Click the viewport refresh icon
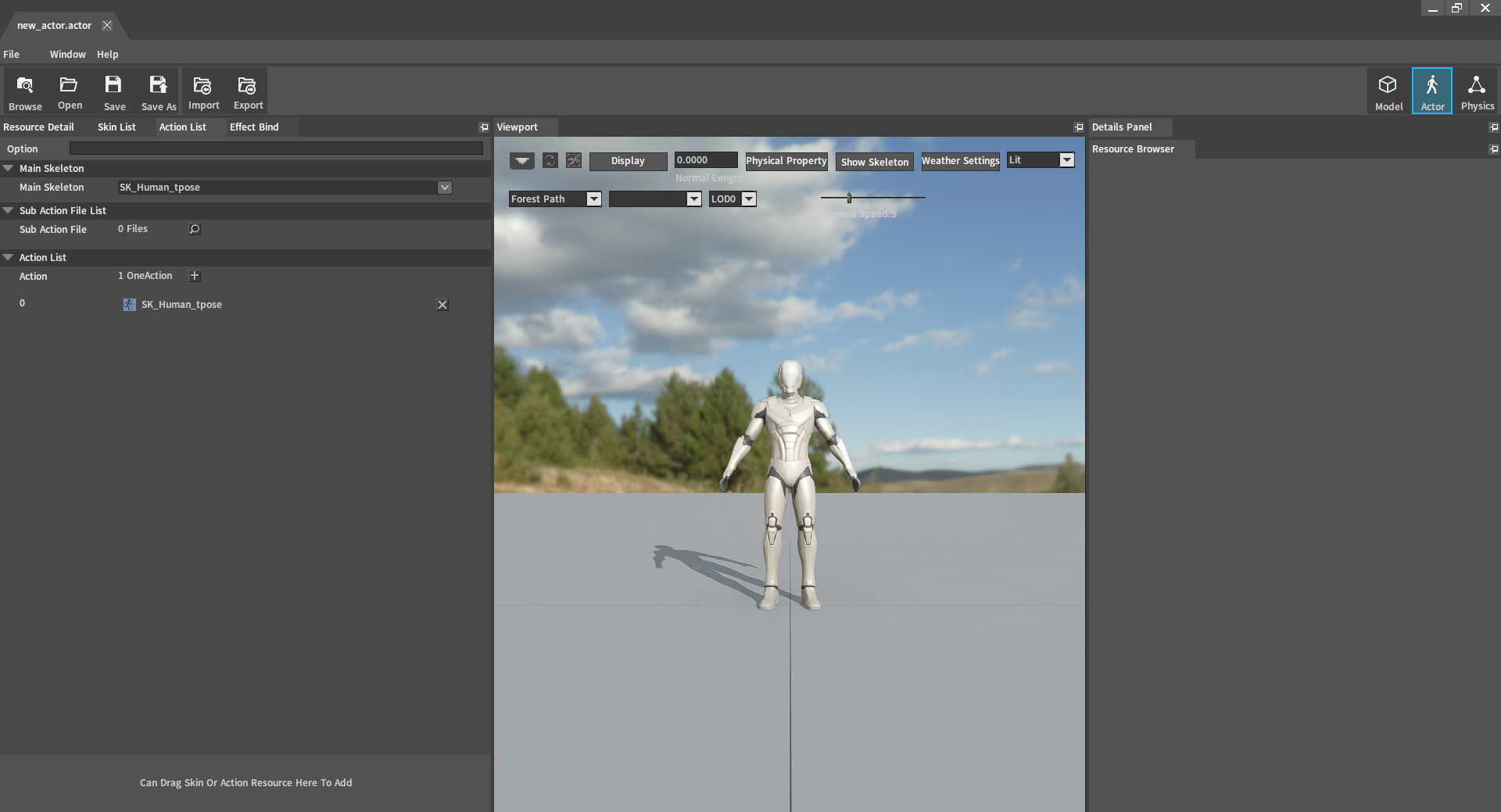This screenshot has width=1501, height=812. (x=550, y=160)
